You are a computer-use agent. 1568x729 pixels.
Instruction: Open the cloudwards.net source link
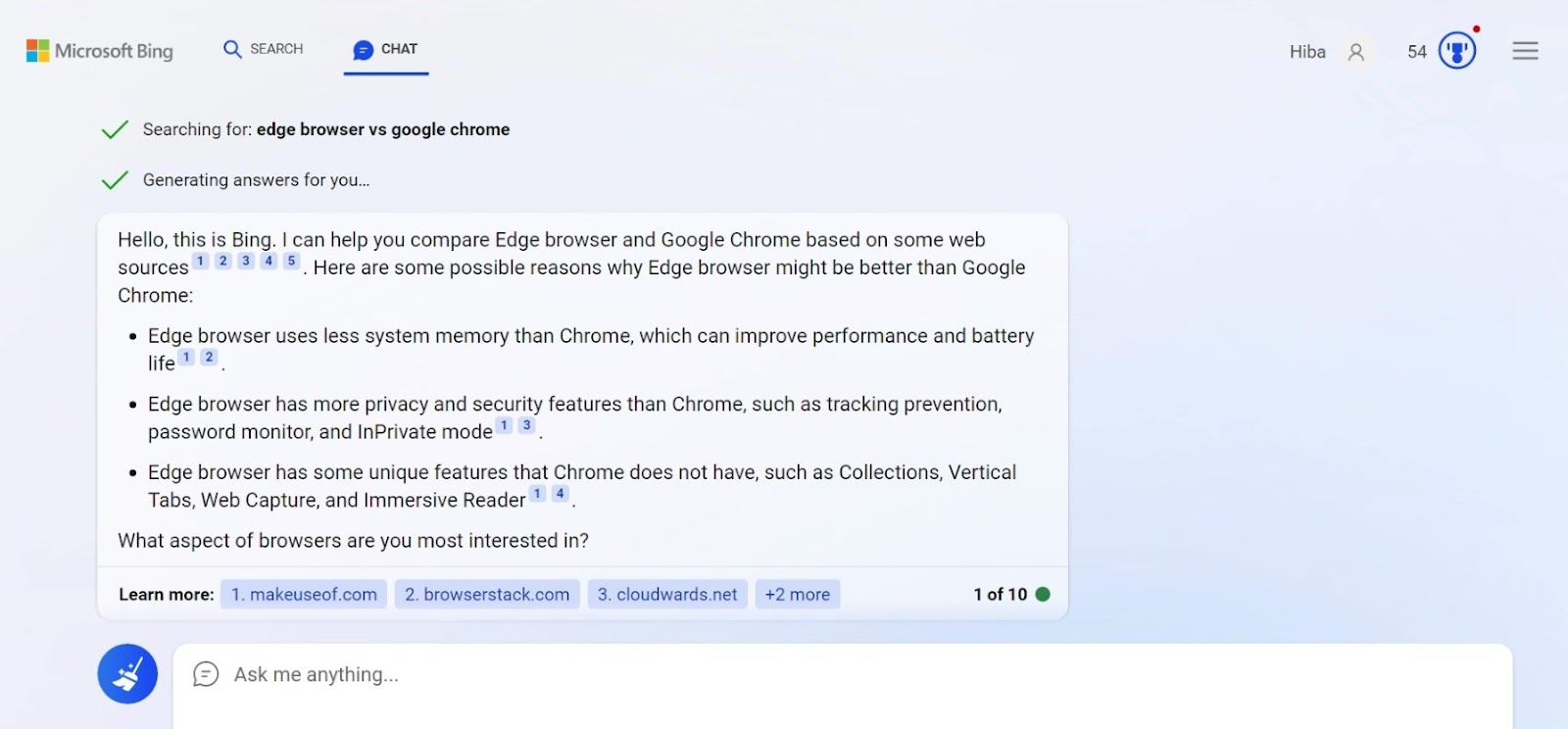click(667, 595)
